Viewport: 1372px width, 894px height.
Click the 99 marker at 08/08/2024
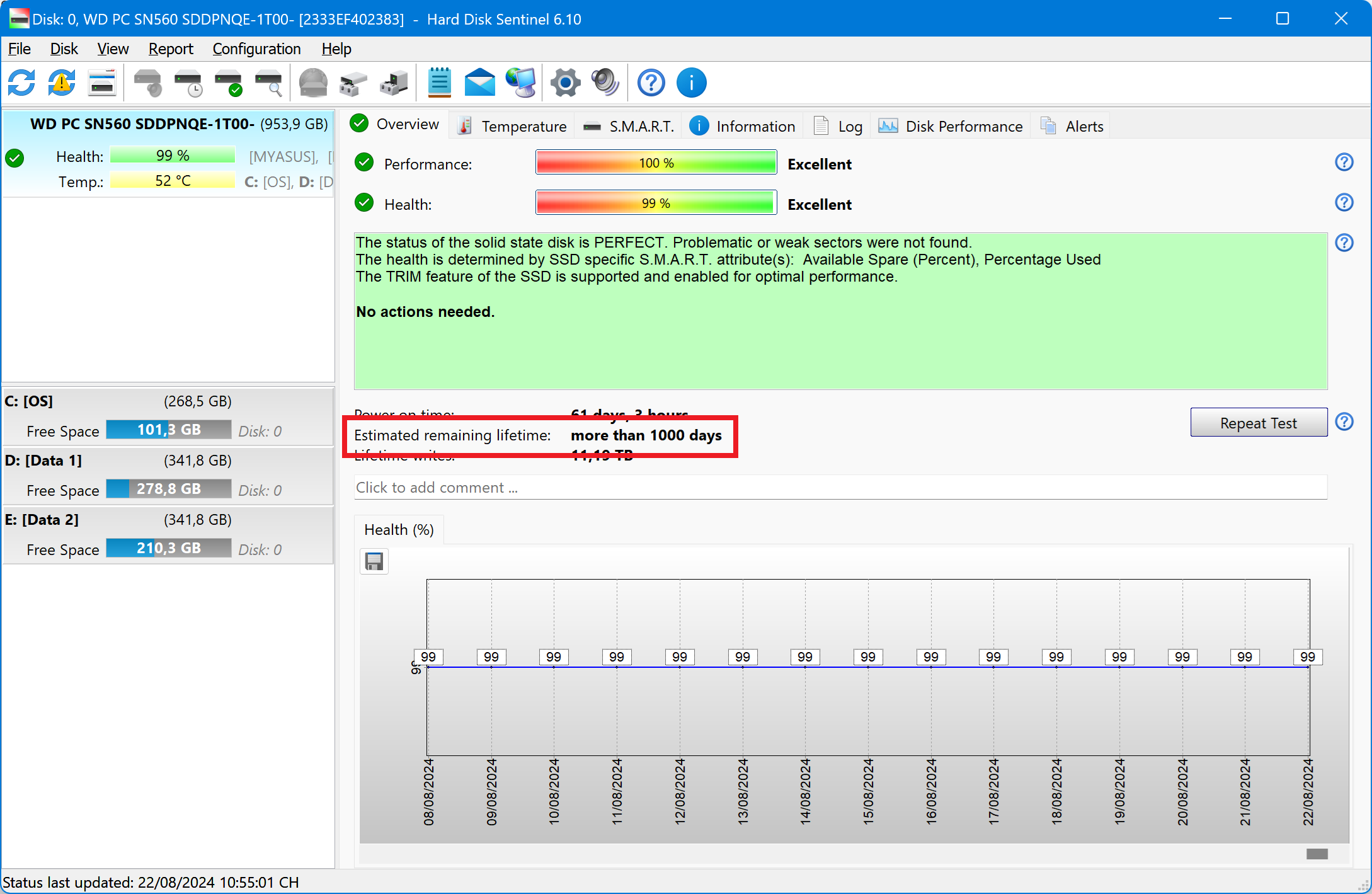coord(428,656)
